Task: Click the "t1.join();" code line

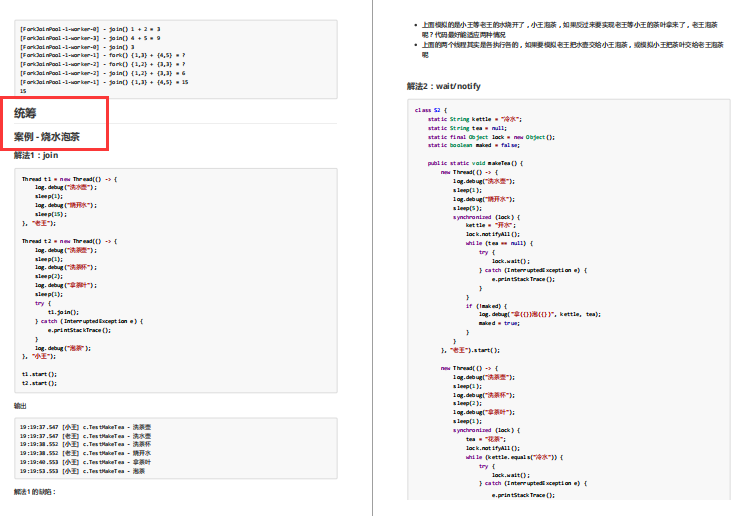Action: point(63,312)
